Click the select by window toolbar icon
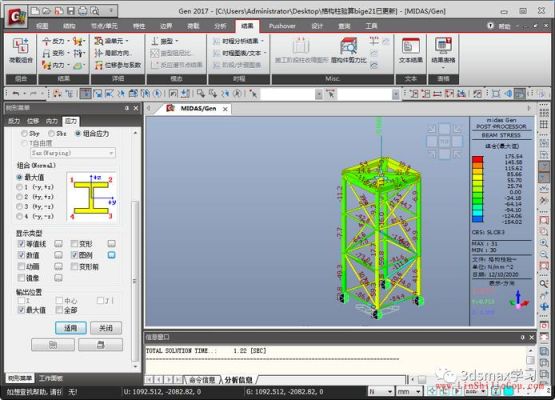555x400 pixels. [x=97, y=94]
